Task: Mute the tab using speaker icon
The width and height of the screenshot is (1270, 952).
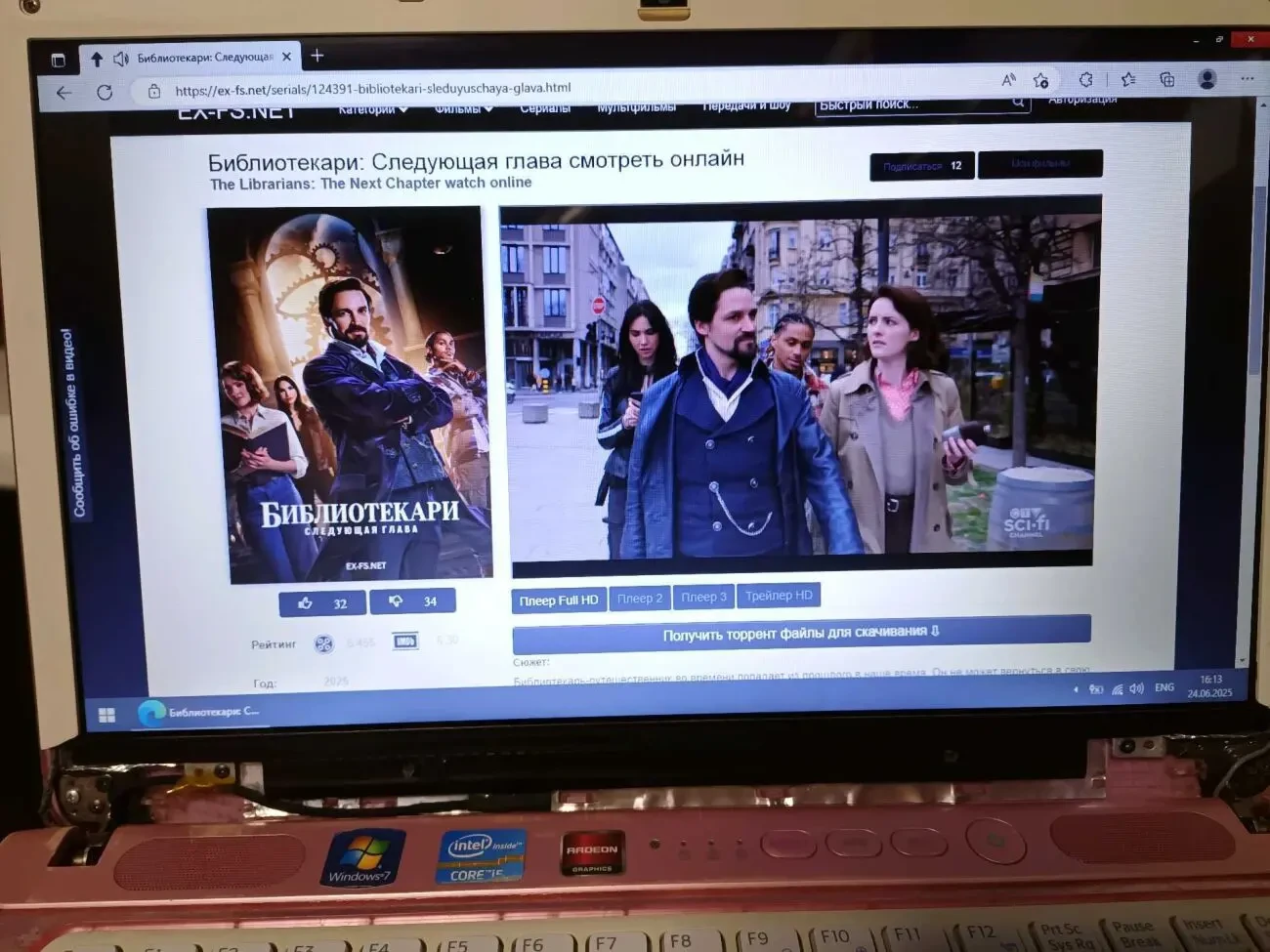Action: coord(120,59)
